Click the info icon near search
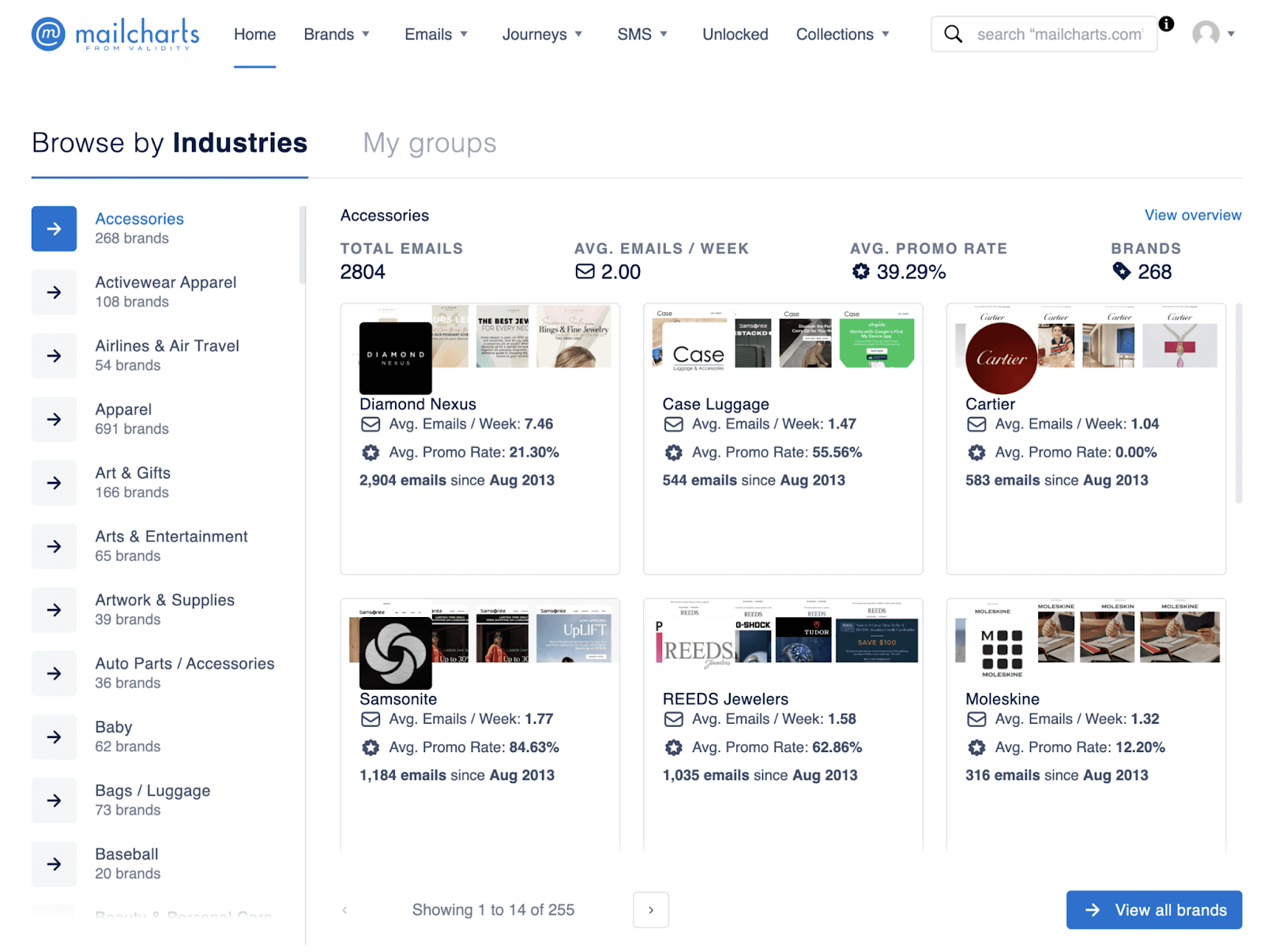 (x=1166, y=24)
